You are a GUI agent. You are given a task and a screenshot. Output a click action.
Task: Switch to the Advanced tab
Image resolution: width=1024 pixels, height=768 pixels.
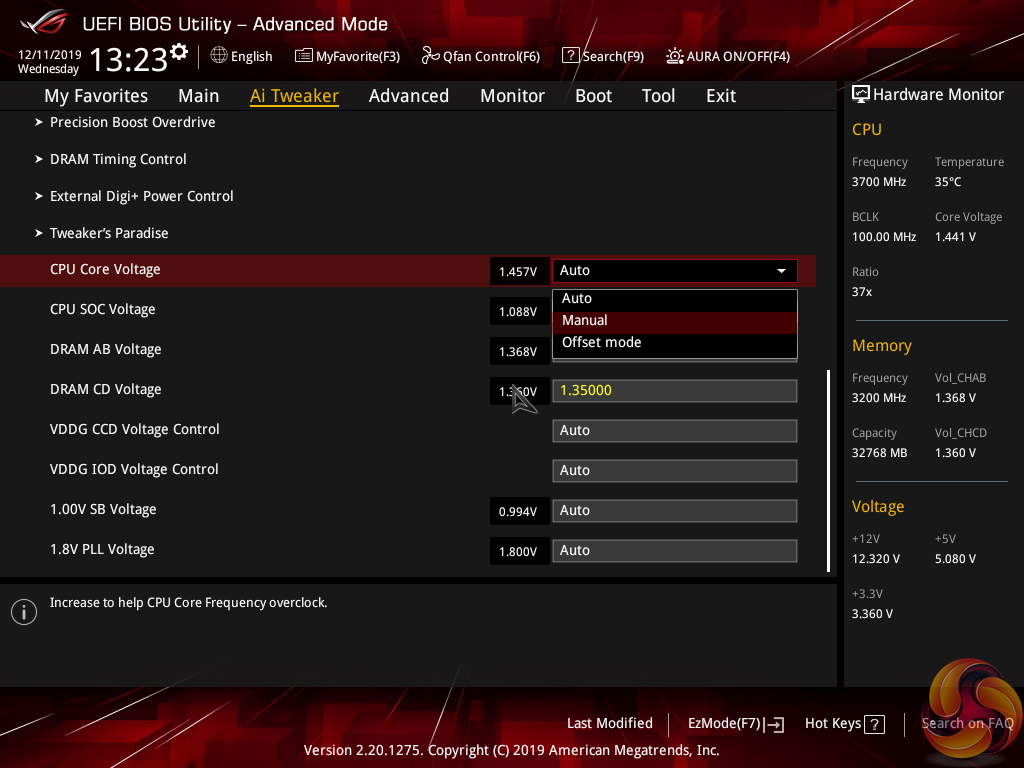408,96
